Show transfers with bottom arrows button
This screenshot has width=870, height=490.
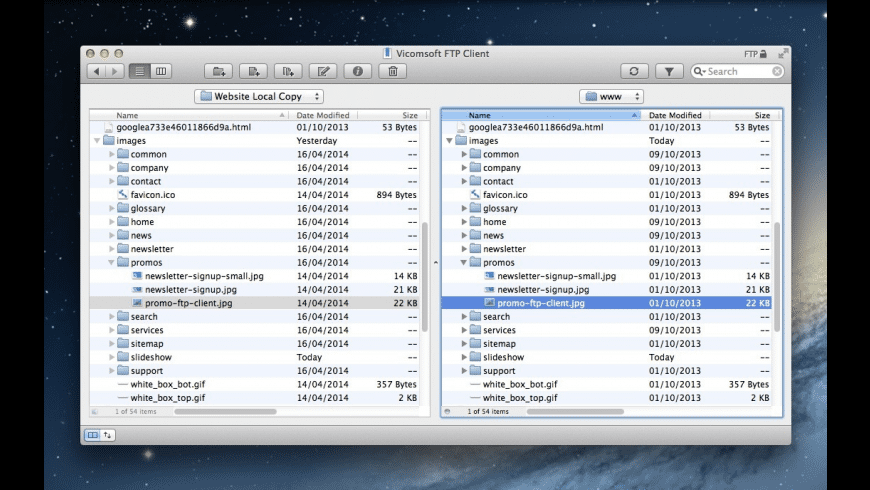[x=108, y=435]
